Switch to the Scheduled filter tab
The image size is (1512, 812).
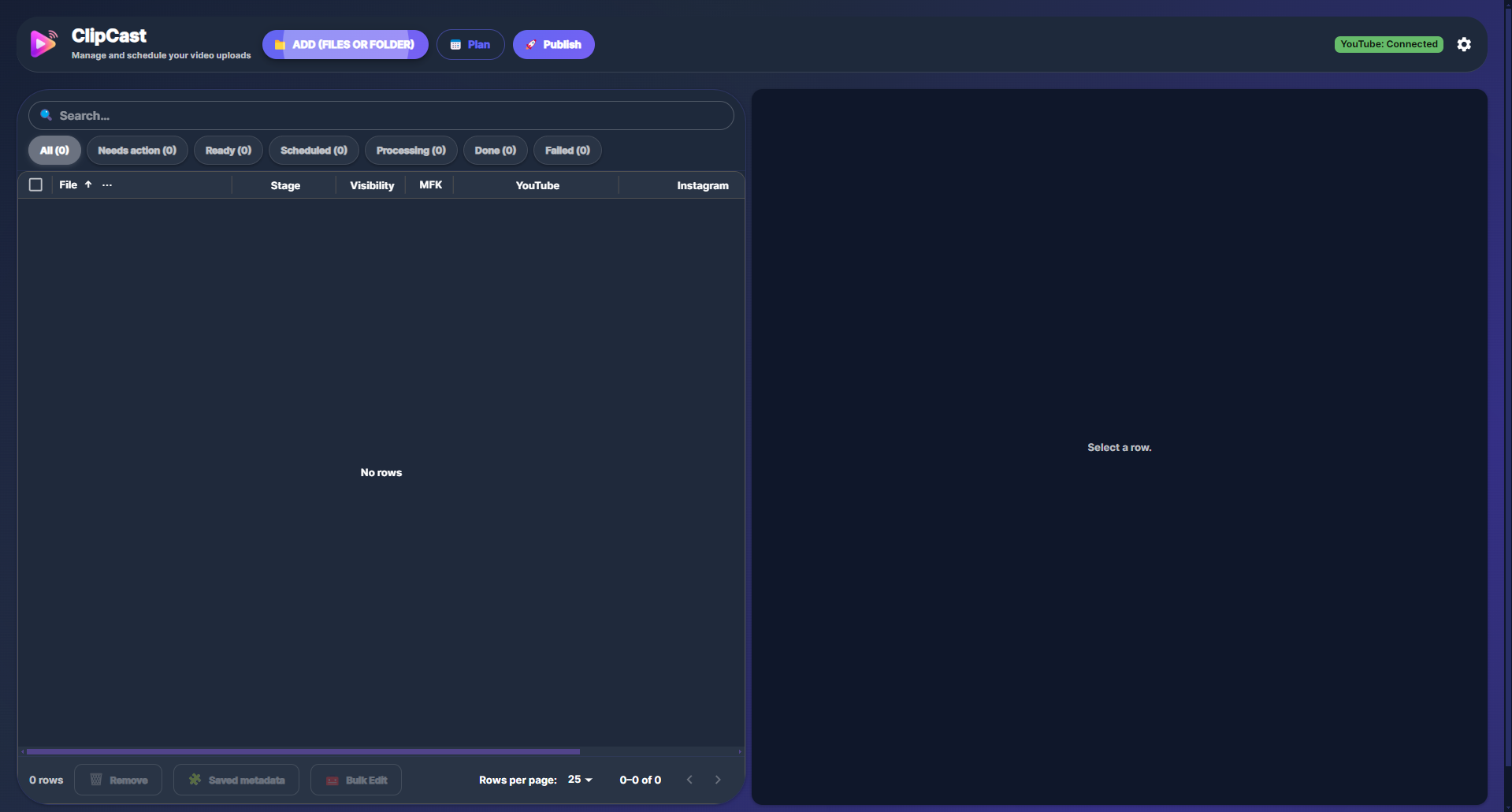coord(314,151)
